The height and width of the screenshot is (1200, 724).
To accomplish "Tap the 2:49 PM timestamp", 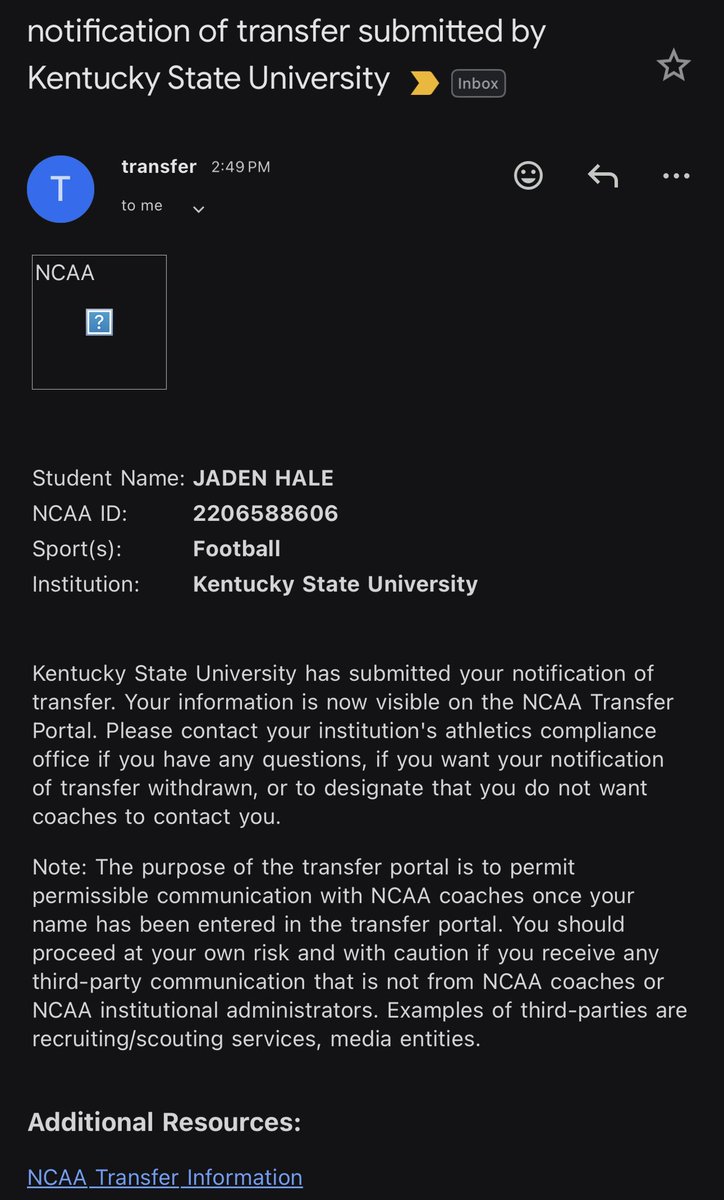I will pos(240,167).
